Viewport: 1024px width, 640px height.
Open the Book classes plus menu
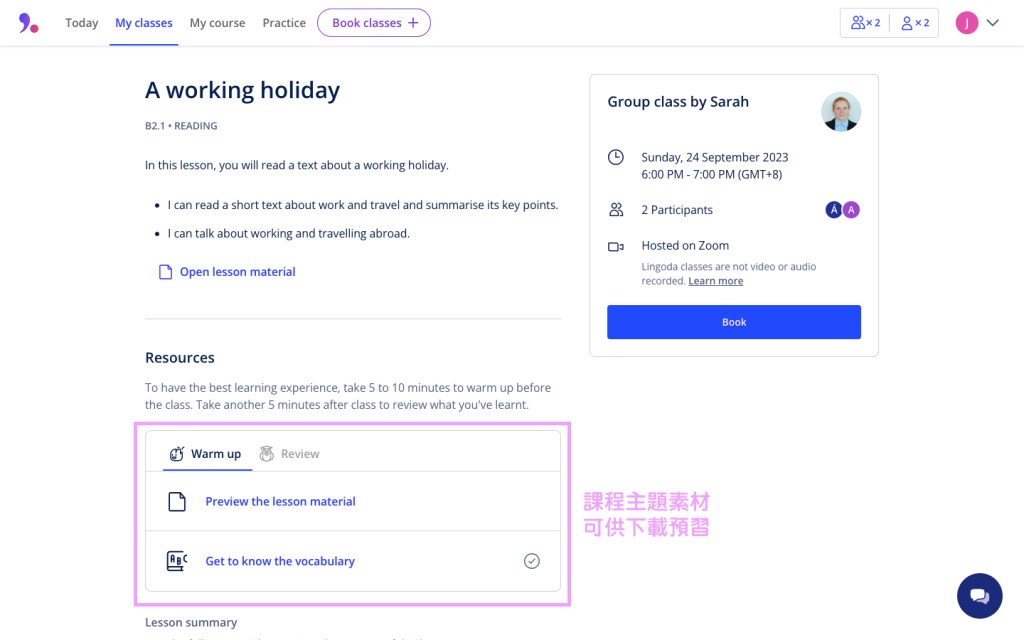coord(374,23)
